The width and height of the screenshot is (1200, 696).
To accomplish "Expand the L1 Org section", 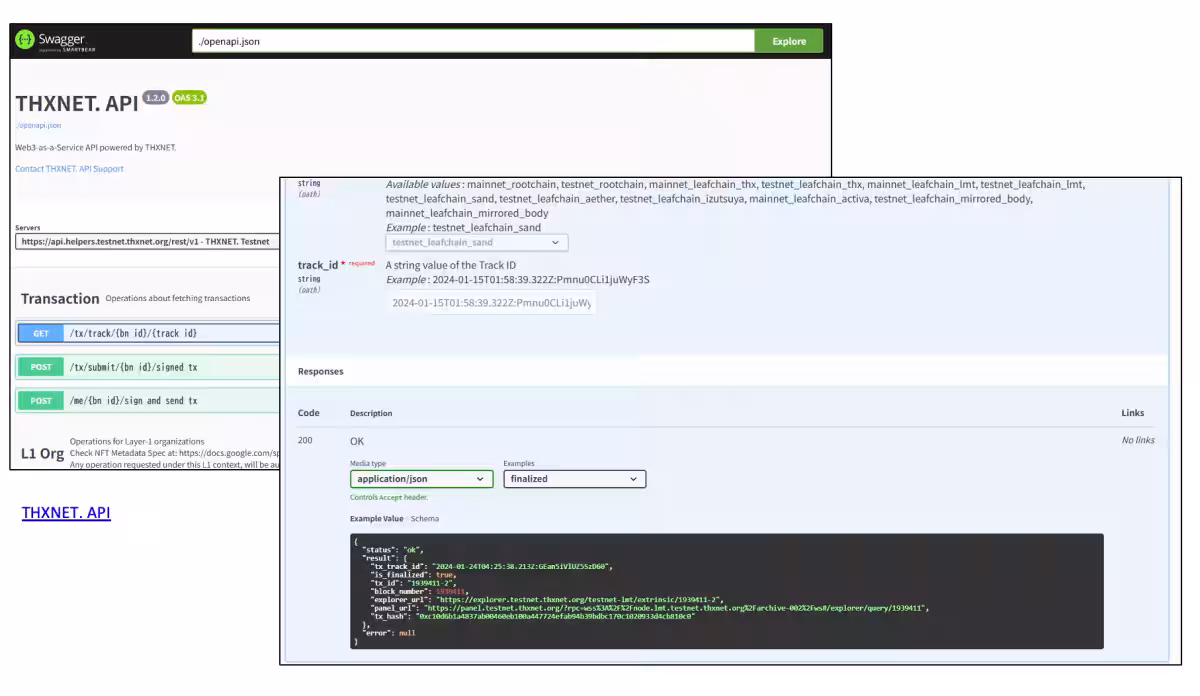I will (x=42, y=454).
